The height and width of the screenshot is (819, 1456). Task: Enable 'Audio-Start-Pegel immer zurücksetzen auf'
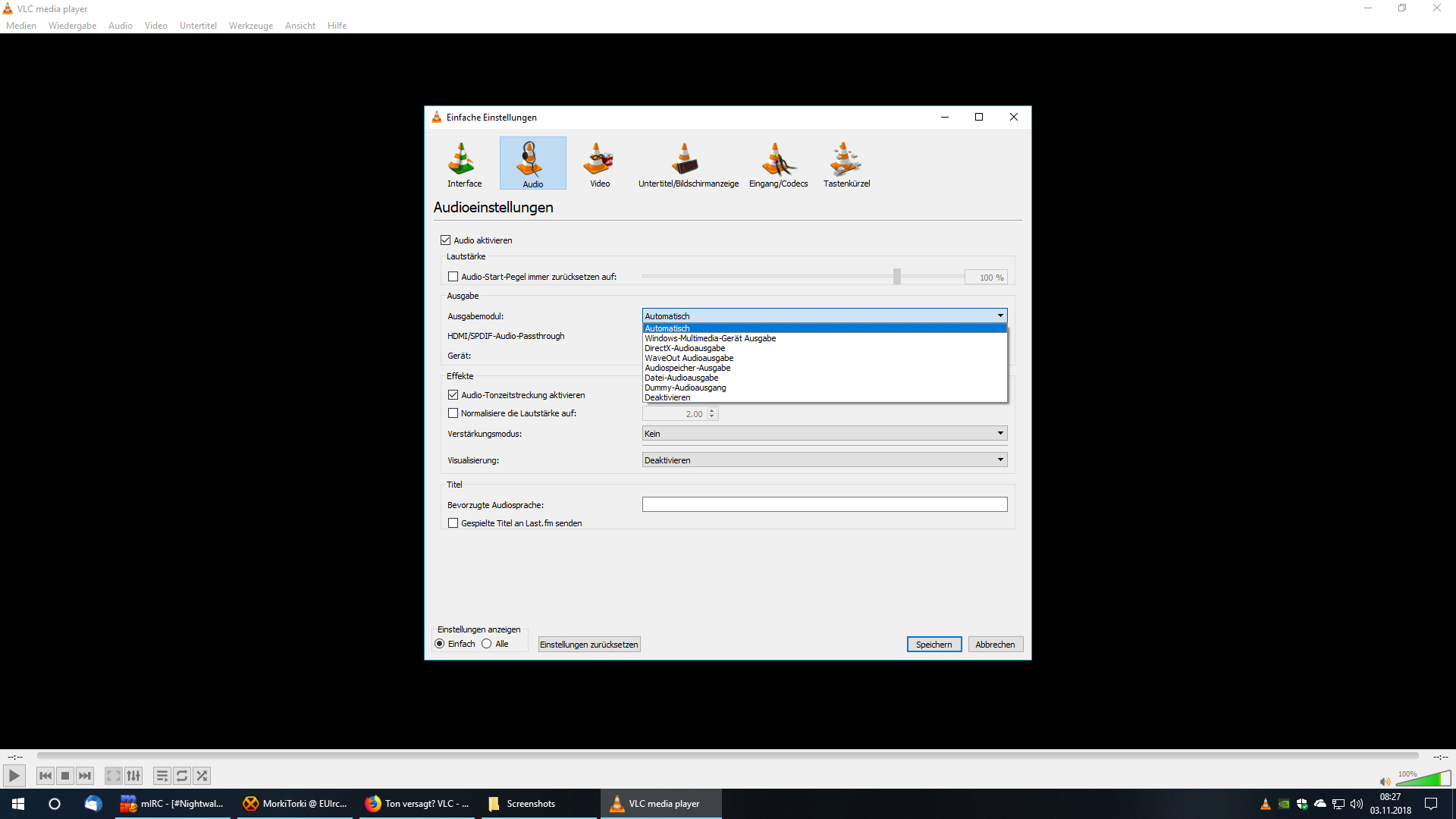[x=453, y=277]
